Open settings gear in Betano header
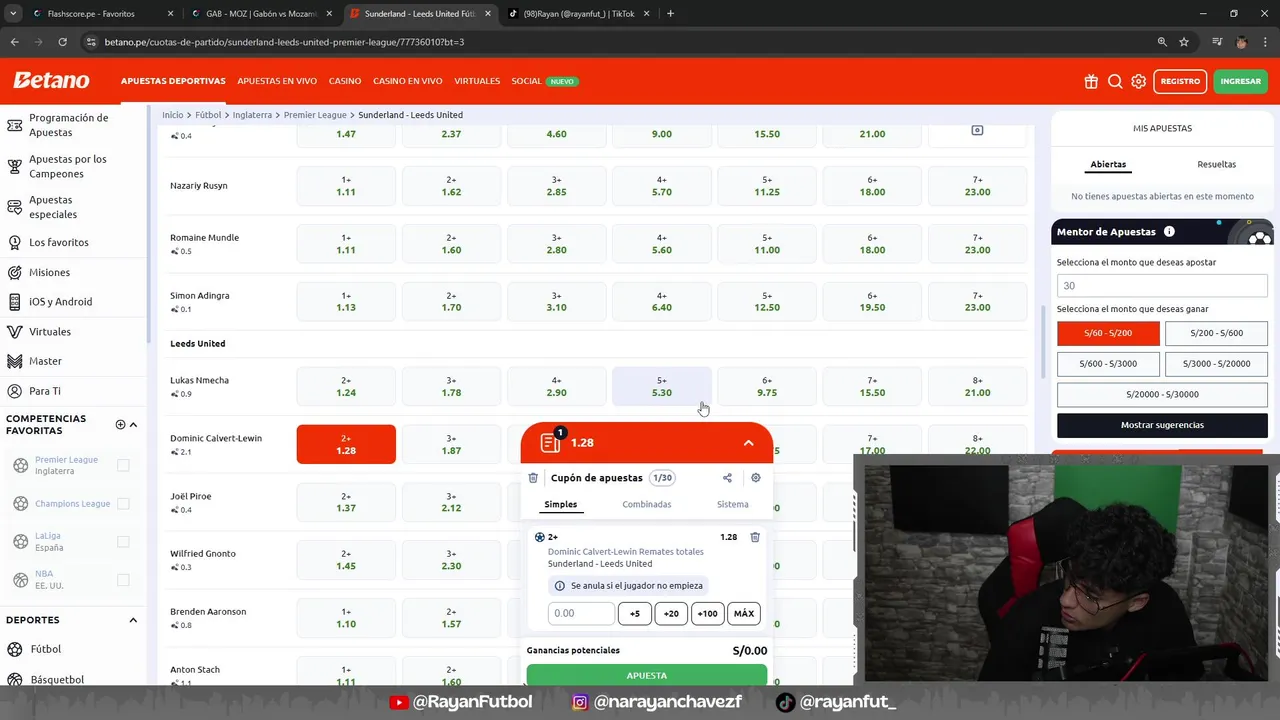The height and width of the screenshot is (720, 1280). [x=1139, y=81]
